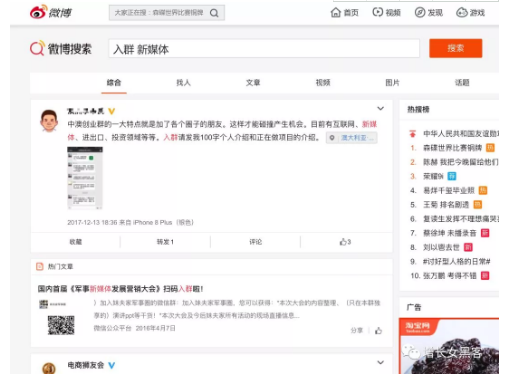
Task: Click the gold V verified badge of first poster
Action: [x=112, y=111]
